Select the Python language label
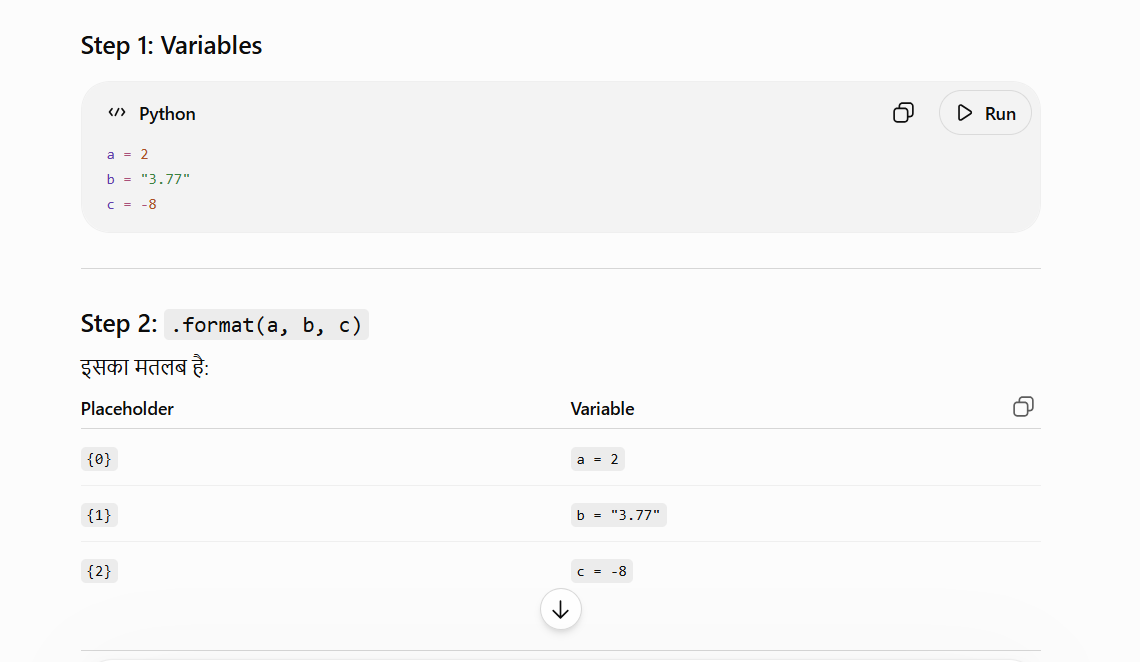 tap(167, 114)
